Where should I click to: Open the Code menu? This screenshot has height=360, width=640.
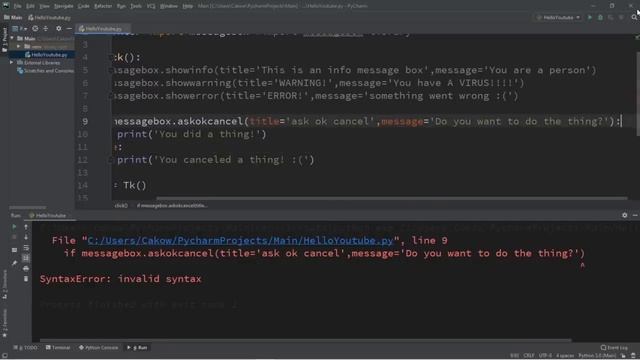(84, 6)
